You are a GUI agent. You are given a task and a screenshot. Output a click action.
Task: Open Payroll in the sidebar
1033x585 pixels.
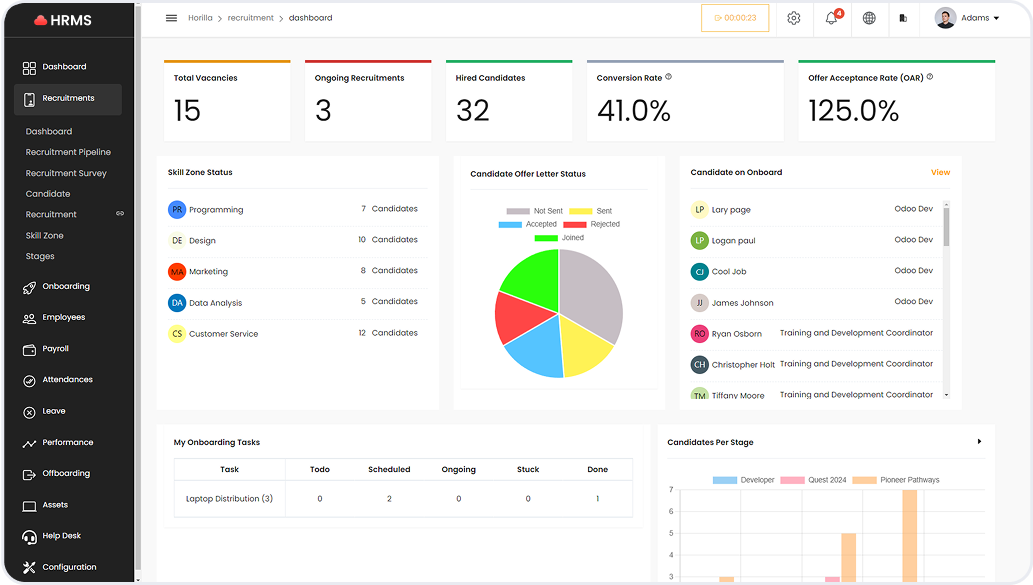click(56, 349)
